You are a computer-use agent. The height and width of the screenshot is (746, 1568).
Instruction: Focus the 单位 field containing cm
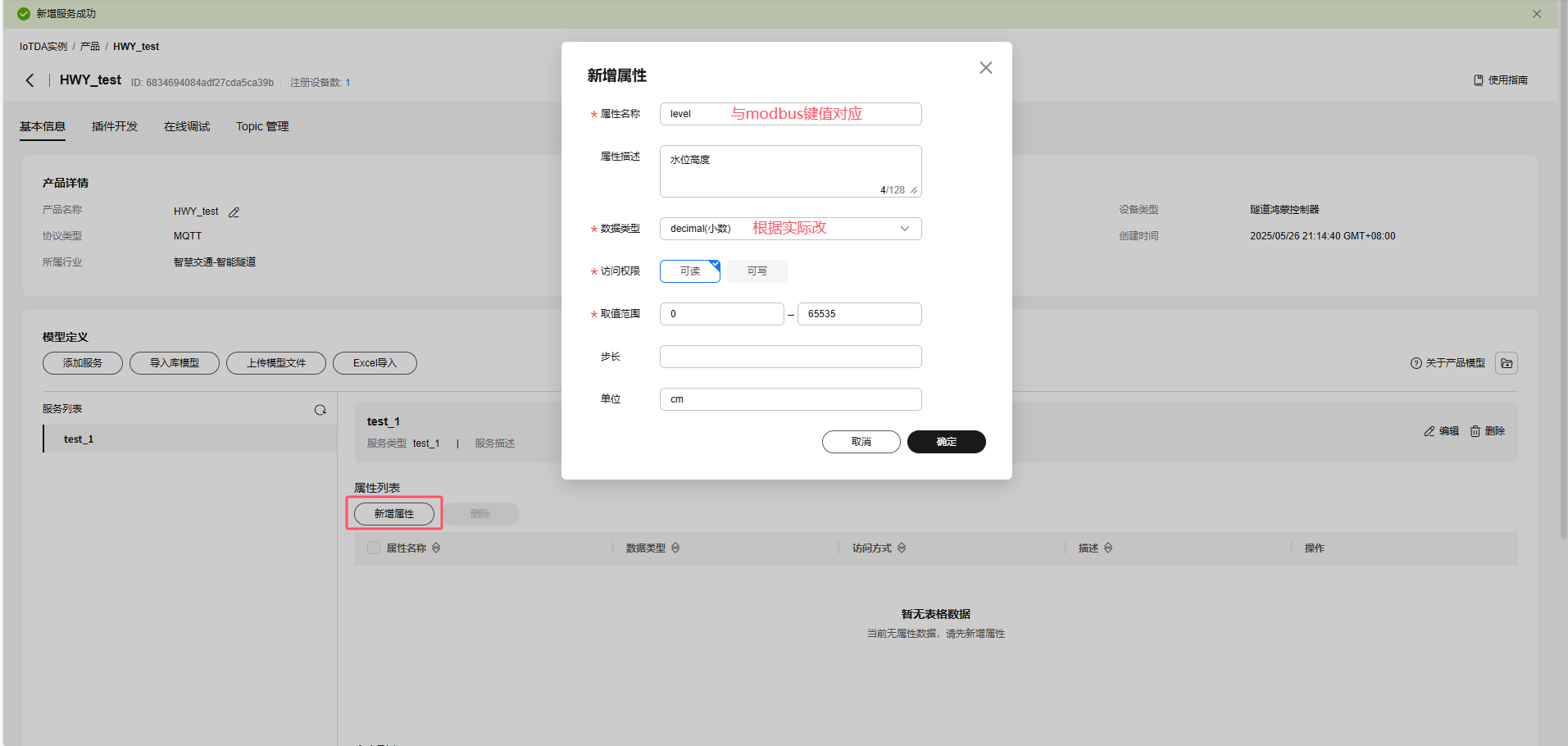click(791, 399)
